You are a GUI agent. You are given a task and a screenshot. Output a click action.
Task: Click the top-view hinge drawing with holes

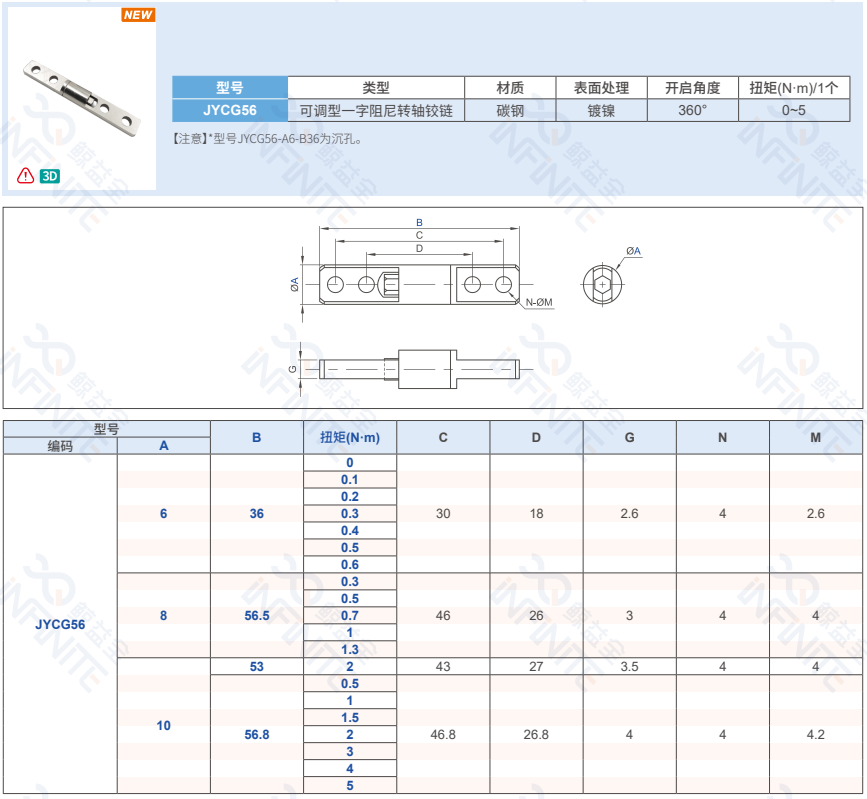click(419, 285)
